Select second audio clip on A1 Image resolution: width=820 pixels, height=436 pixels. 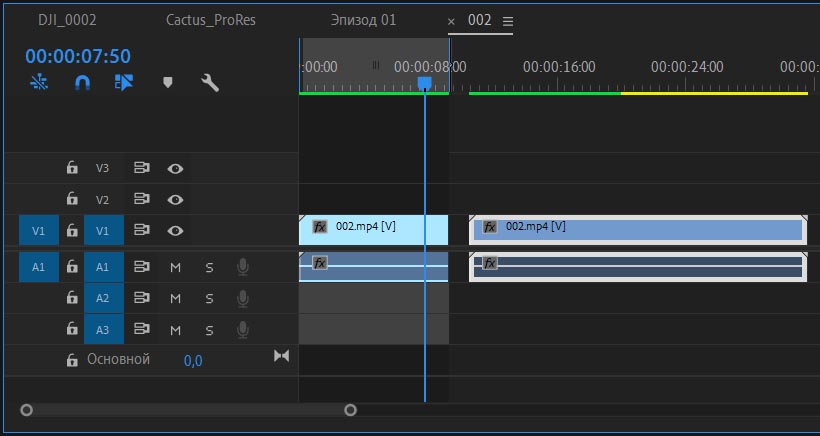point(638,267)
